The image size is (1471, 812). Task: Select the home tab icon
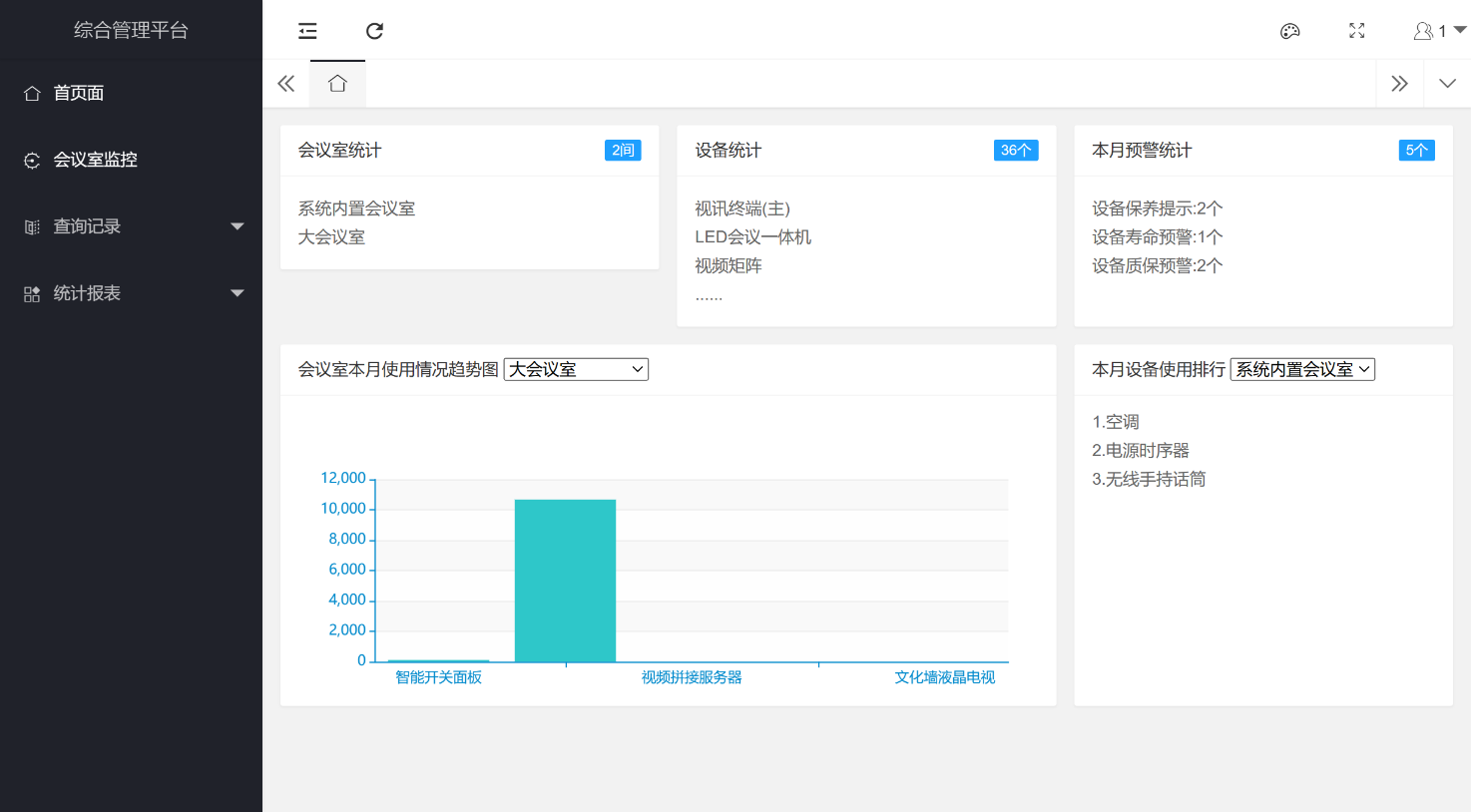[337, 84]
